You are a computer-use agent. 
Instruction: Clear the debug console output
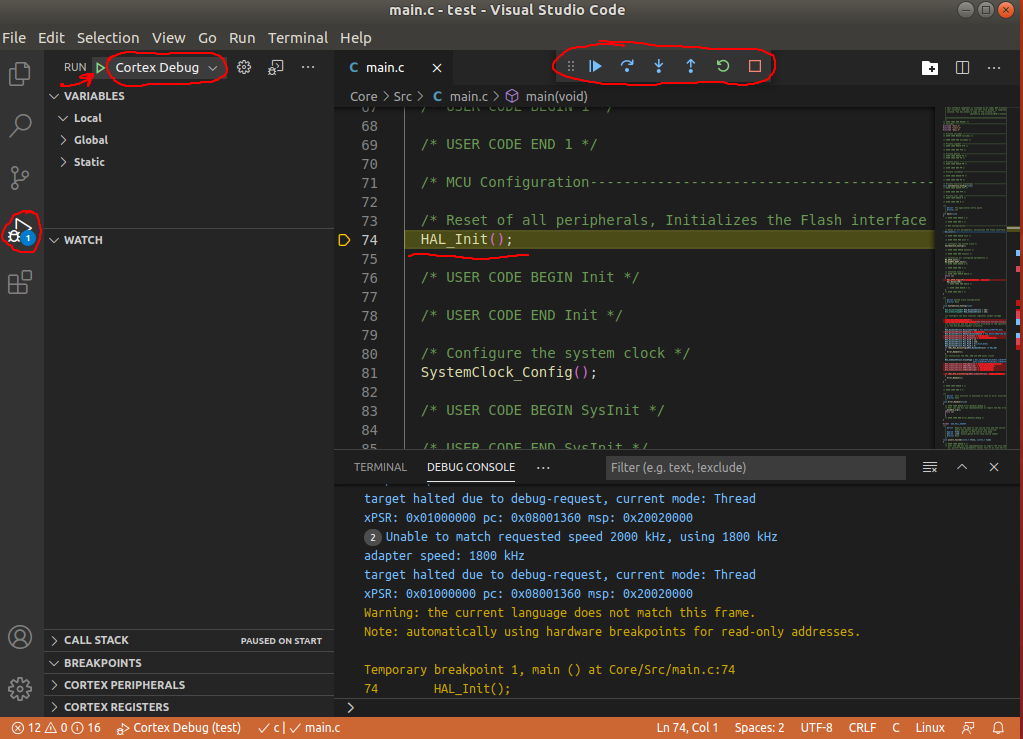(x=930, y=467)
